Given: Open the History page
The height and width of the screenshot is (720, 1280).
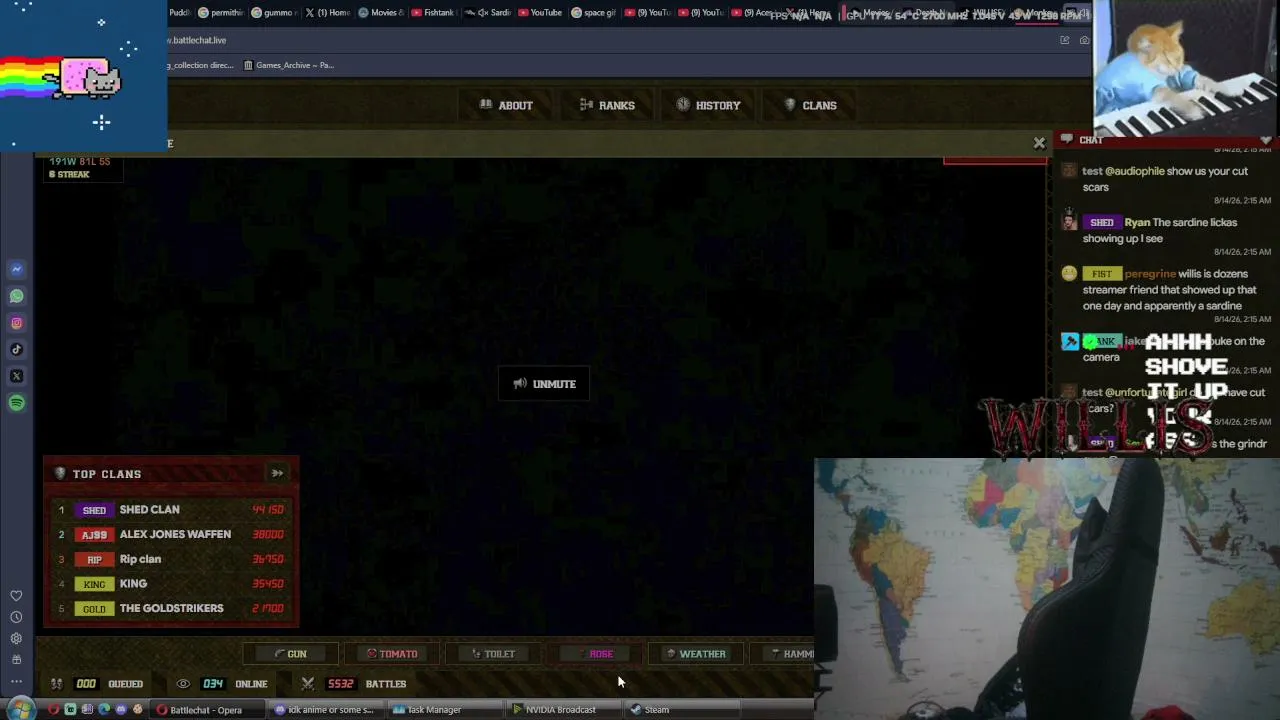Looking at the screenshot, I should click(708, 105).
